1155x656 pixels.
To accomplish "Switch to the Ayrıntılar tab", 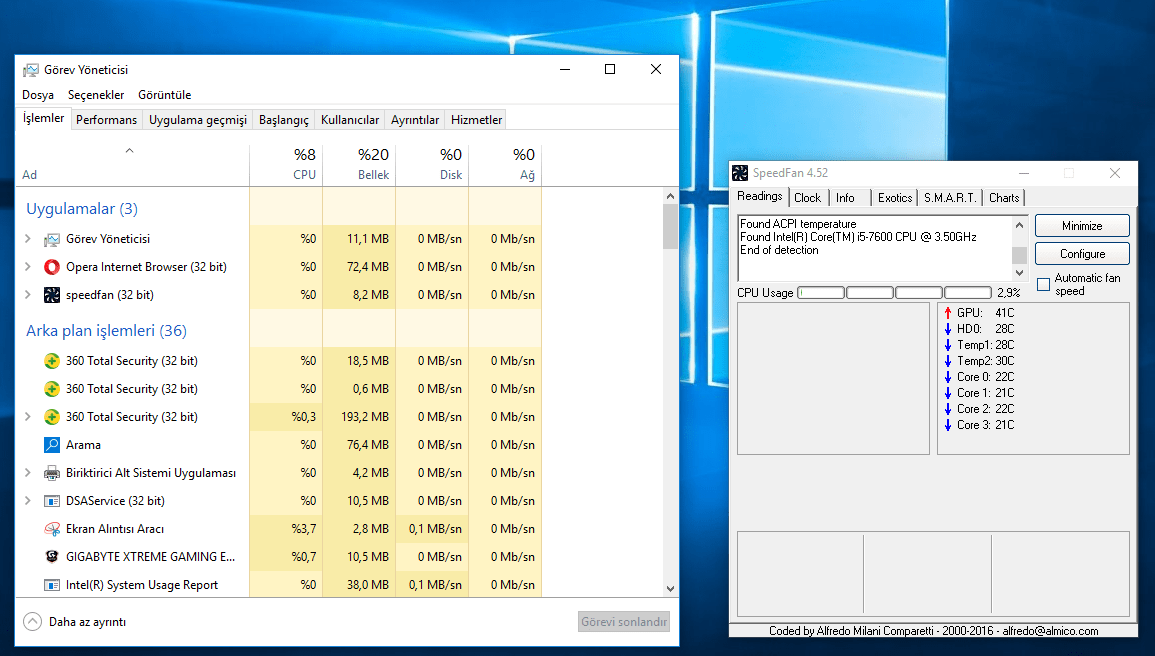I will (415, 120).
